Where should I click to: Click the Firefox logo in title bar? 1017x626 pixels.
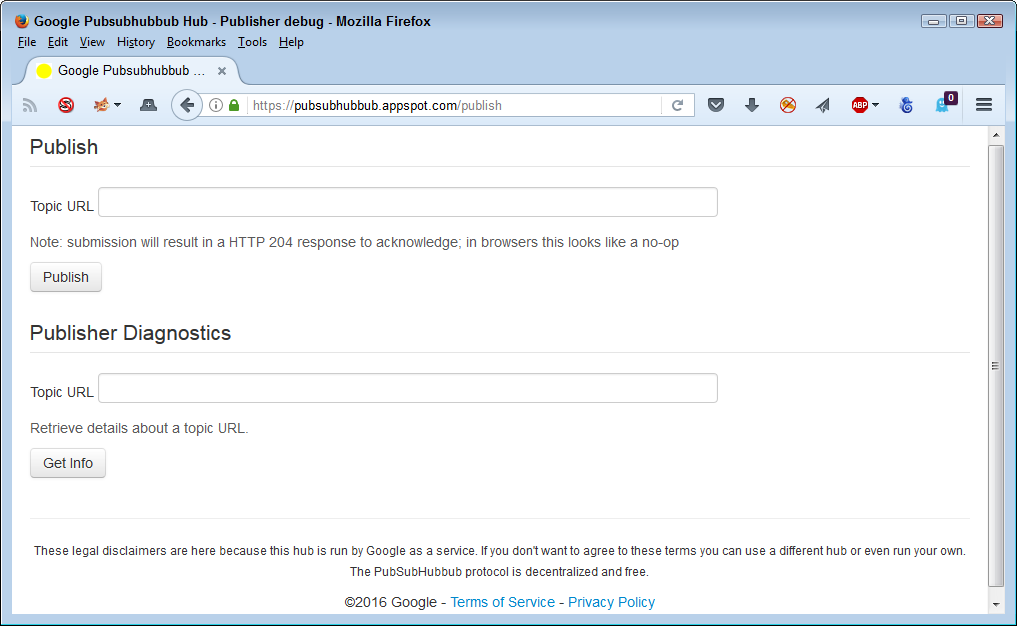click(21, 21)
